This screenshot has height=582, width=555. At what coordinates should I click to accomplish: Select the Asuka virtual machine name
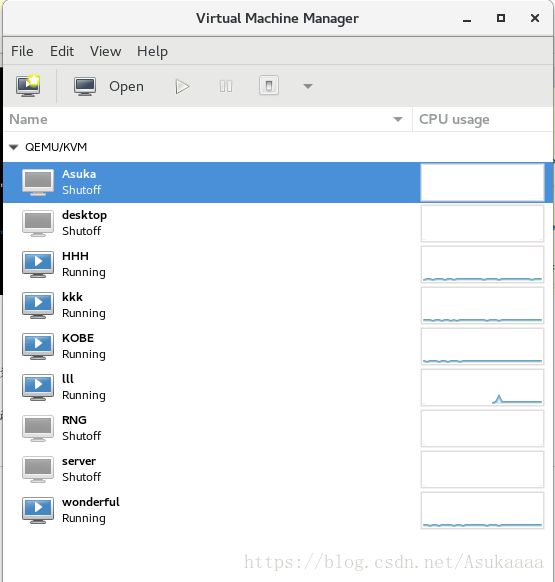pos(79,174)
